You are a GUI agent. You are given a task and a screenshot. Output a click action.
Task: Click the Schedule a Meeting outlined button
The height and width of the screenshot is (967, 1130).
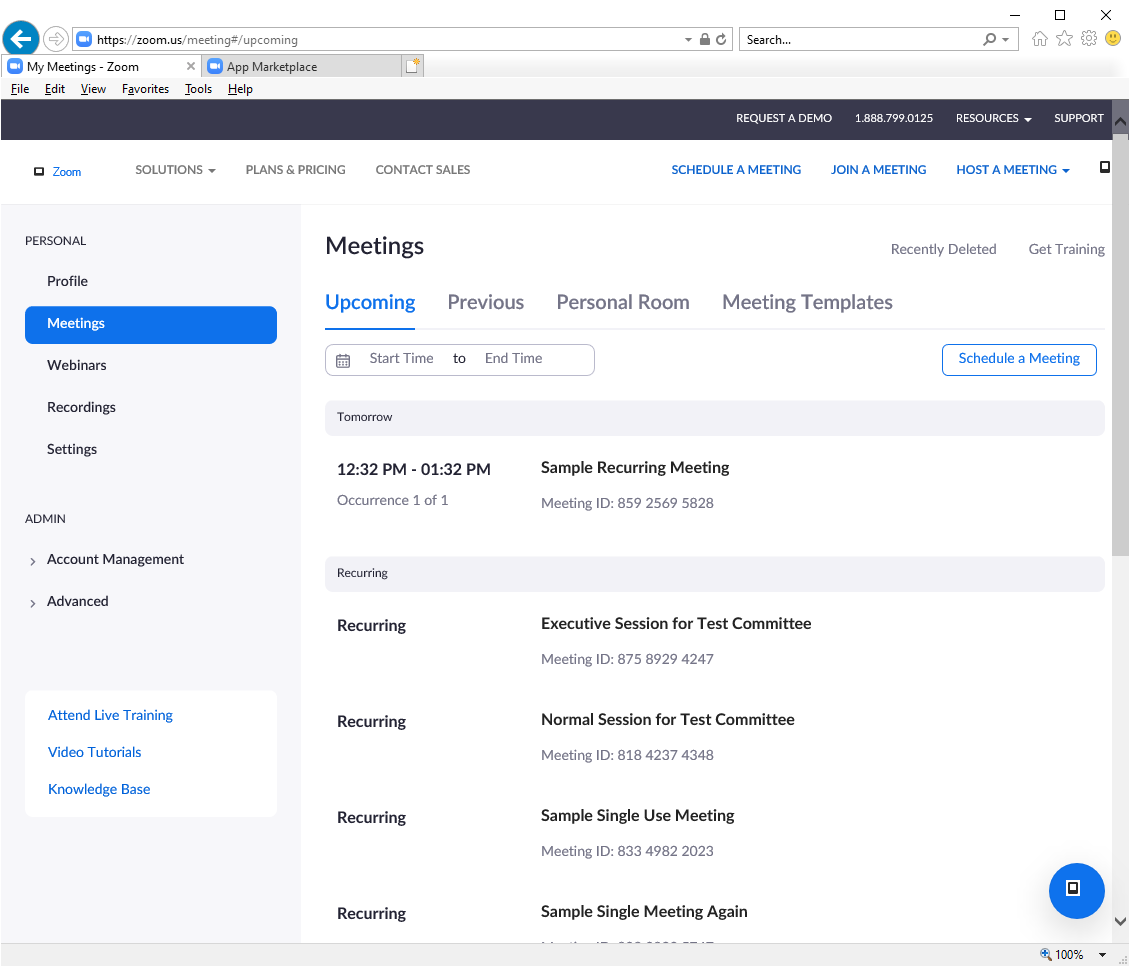[1019, 360]
